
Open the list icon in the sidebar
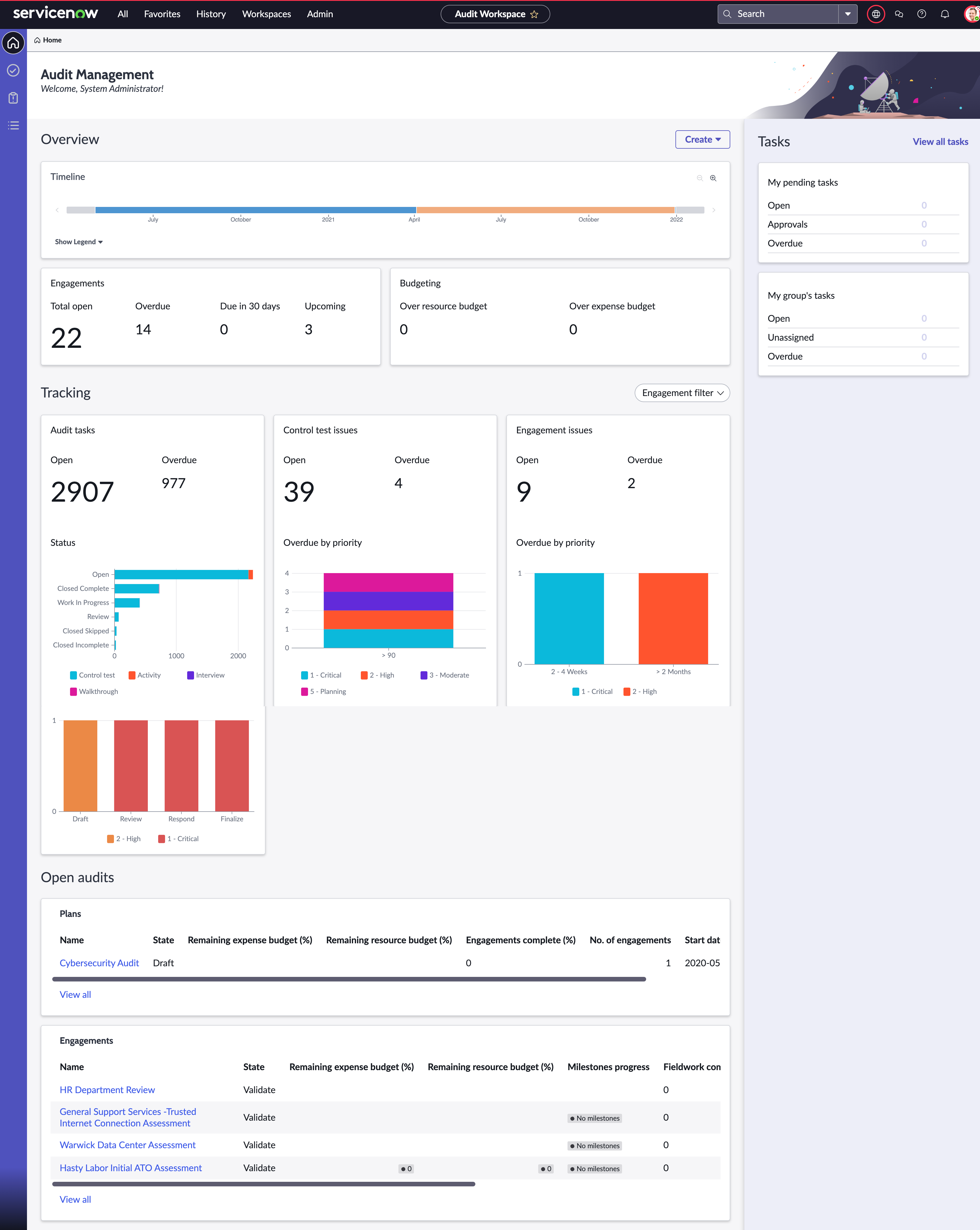tap(13, 125)
